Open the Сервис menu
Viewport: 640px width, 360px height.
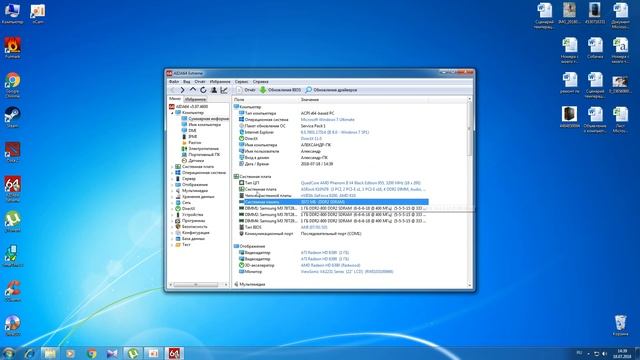click(241, 82)
